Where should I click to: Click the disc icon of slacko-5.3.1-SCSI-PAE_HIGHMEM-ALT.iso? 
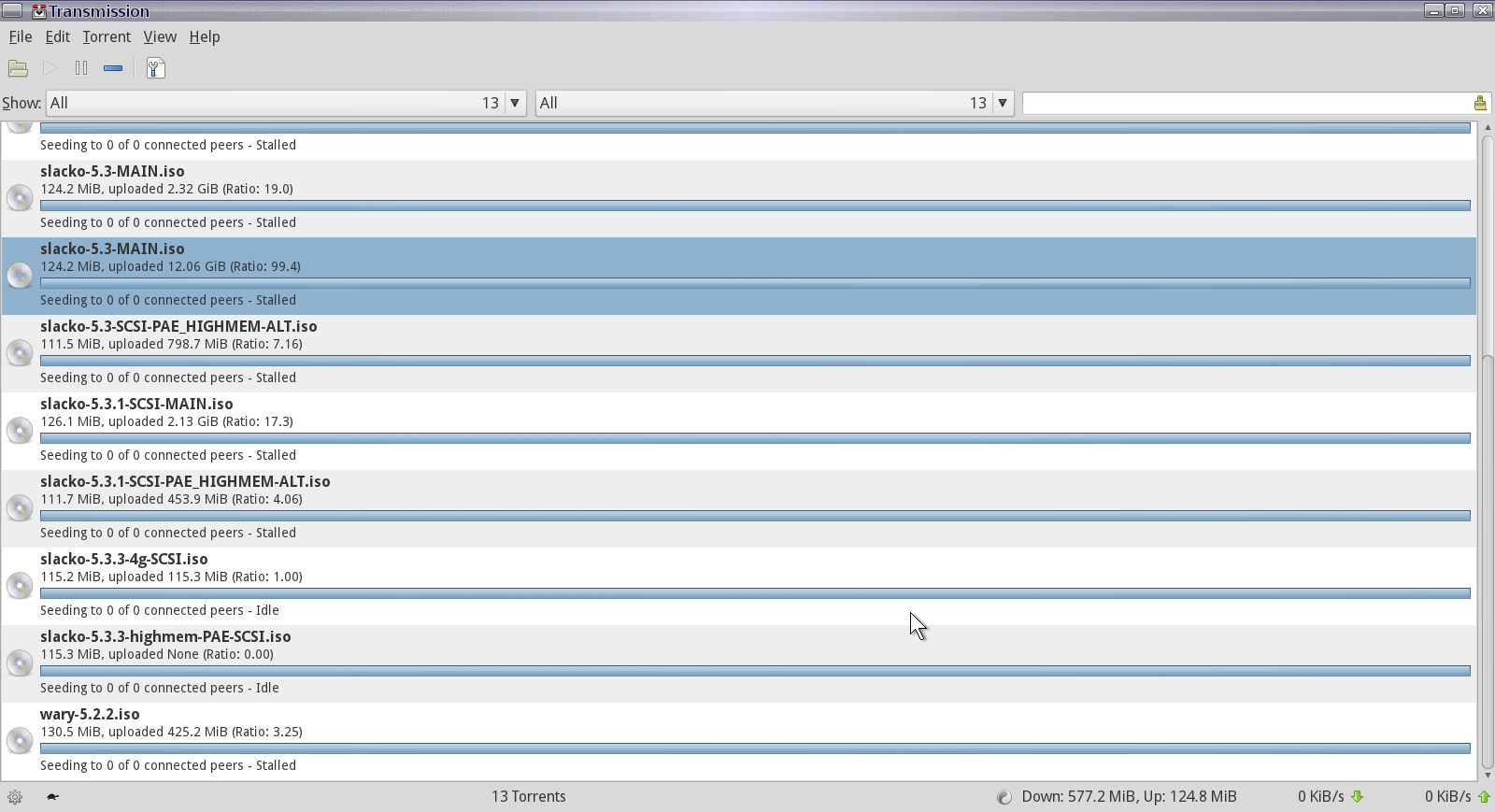[x=20, y=507]
